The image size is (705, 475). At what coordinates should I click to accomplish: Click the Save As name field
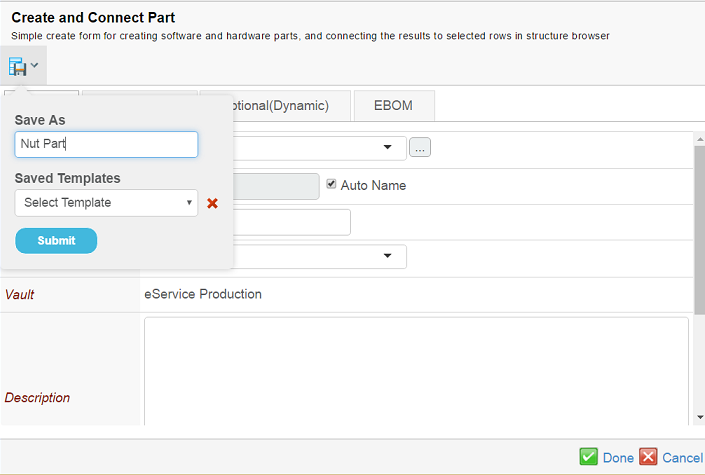[x=106, y=144]
